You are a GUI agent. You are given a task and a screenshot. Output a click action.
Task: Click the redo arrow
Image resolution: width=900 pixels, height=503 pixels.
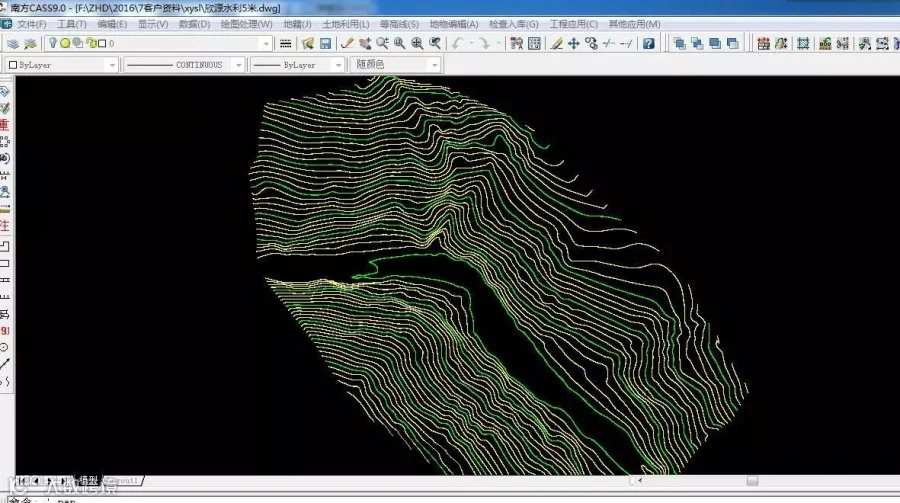coord(484,44)
